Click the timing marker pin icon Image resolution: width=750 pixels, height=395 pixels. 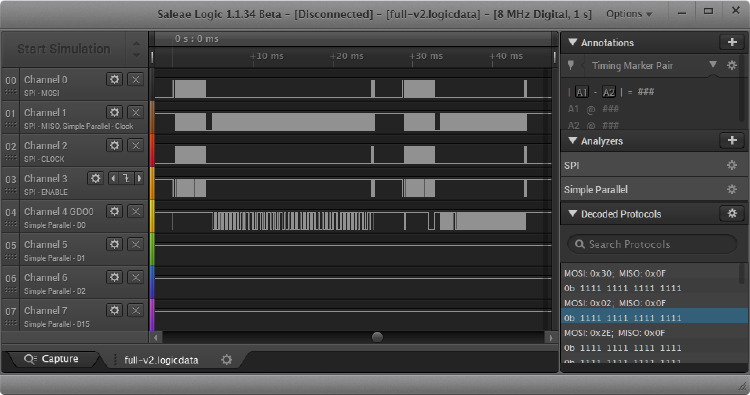[571, 66]
